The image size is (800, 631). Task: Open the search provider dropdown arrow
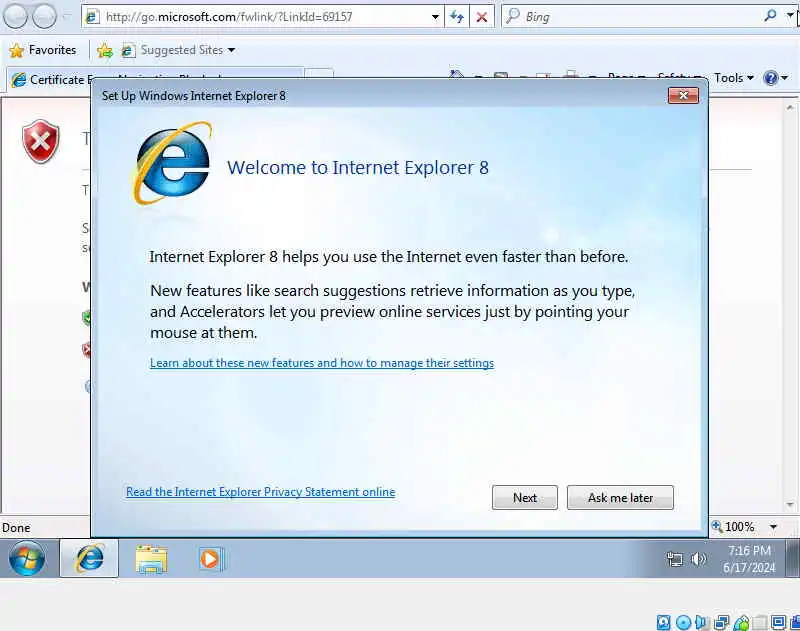pyautogui.click(x=790, y=16)
